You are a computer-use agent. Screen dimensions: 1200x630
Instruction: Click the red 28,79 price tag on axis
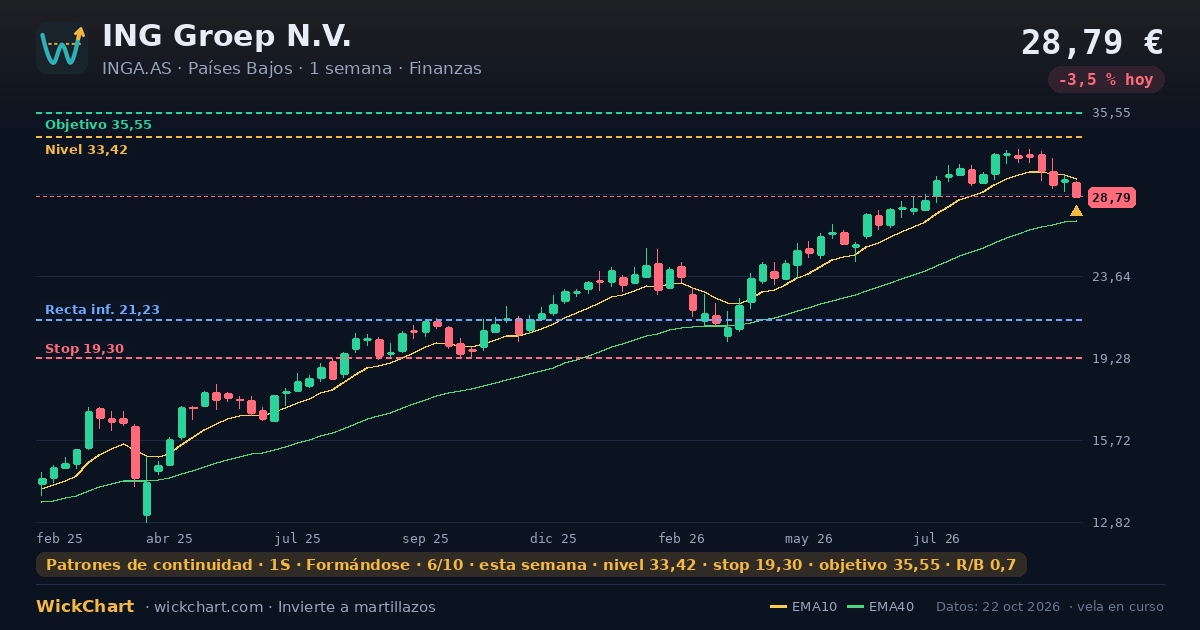(x=1111, y=198)
